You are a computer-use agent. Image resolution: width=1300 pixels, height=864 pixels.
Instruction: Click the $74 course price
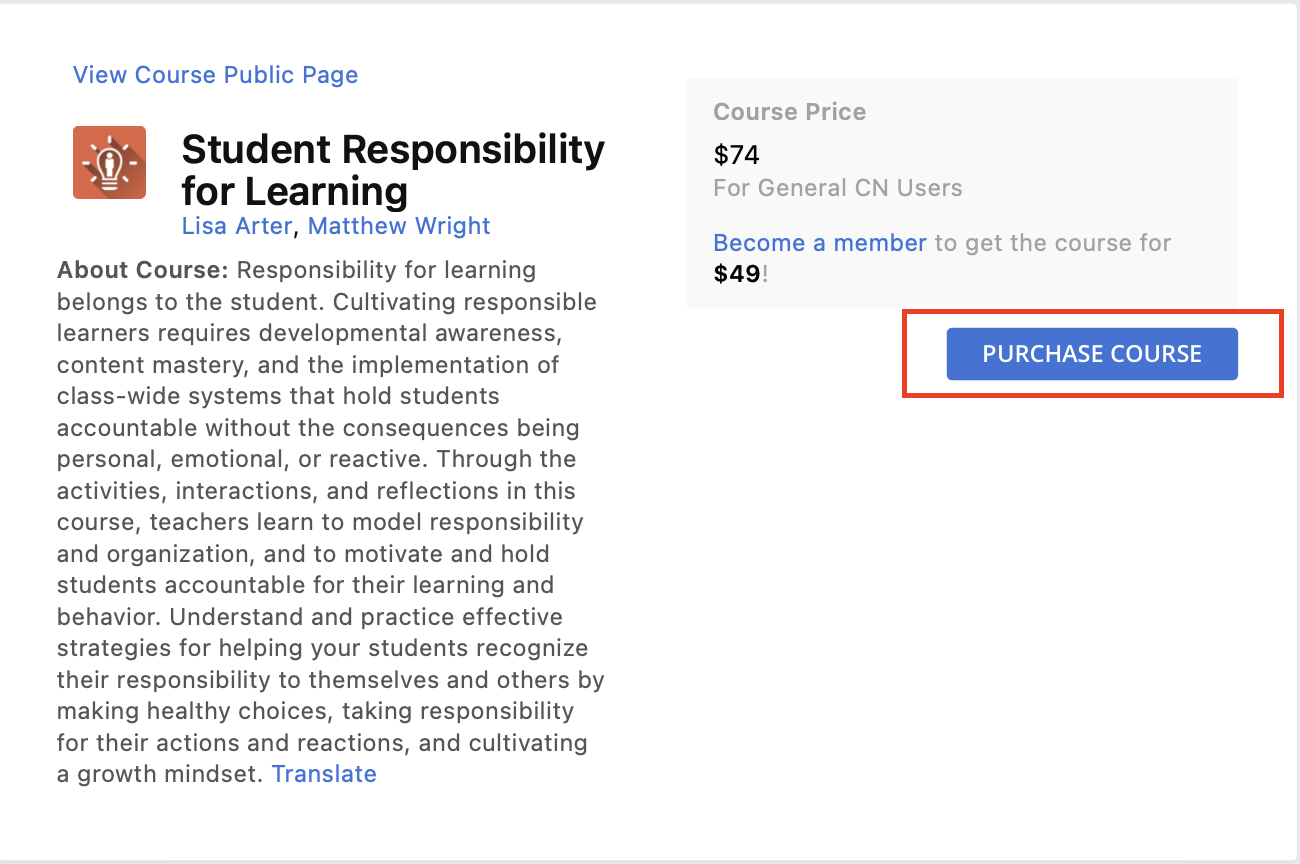pyautogui.click(x=737, y=155)
